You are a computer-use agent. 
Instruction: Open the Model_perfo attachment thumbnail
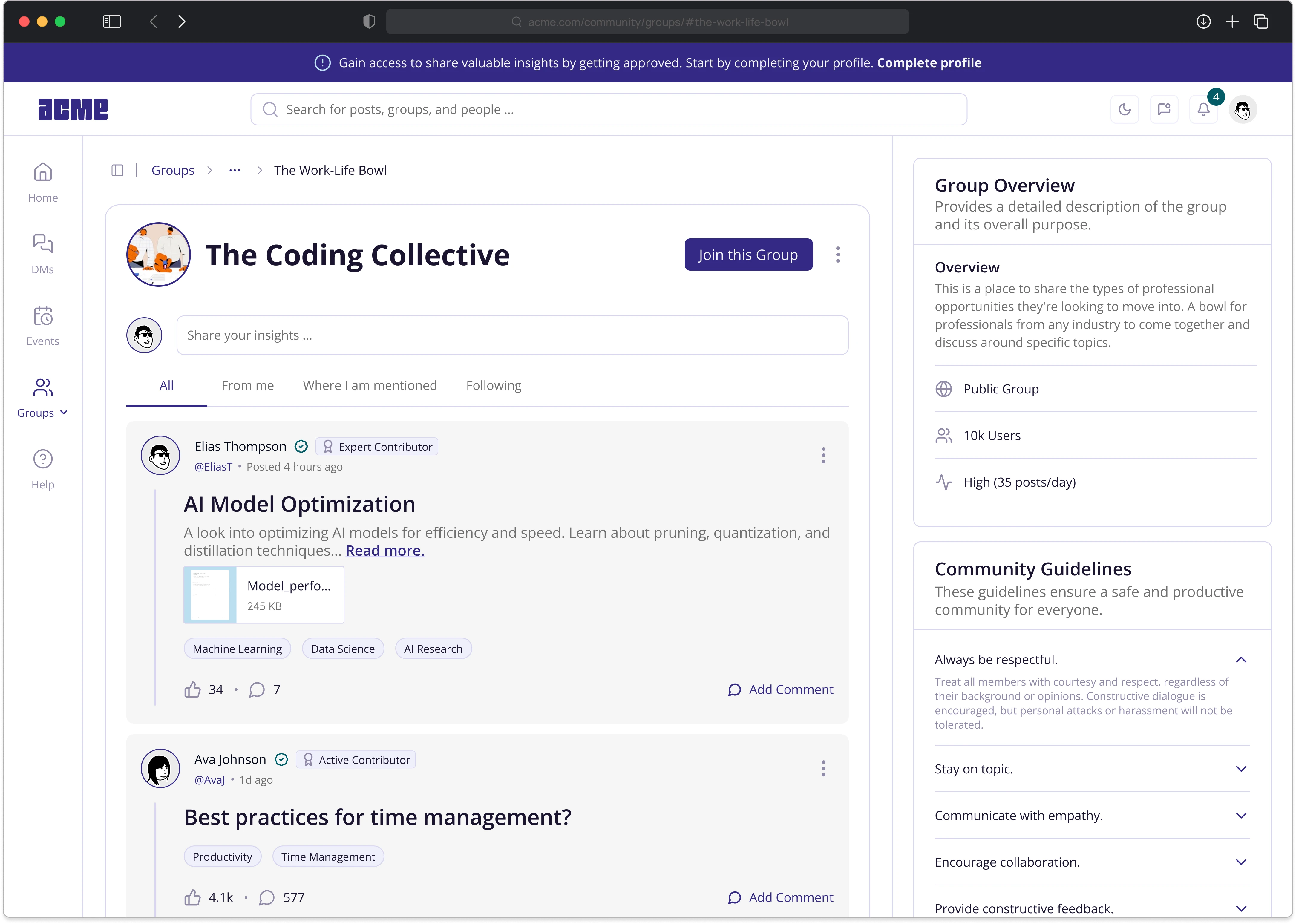[x=210, y=594]
